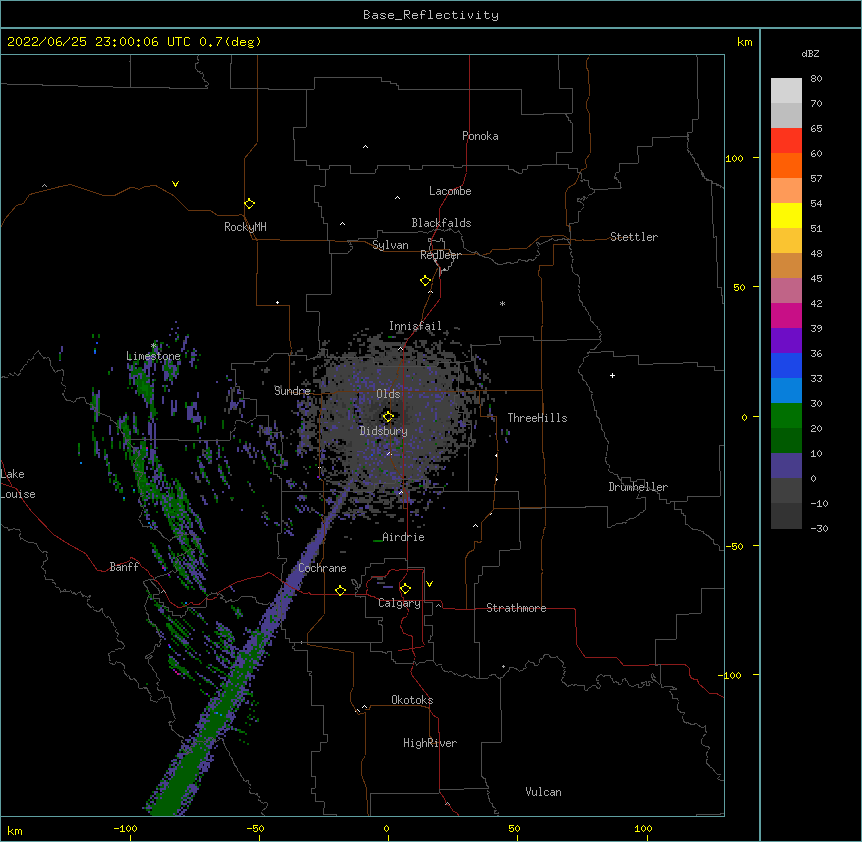
Task: Select the white asterisk above the Limestone label
Action: pyautogui.click(x=154, y=345)
